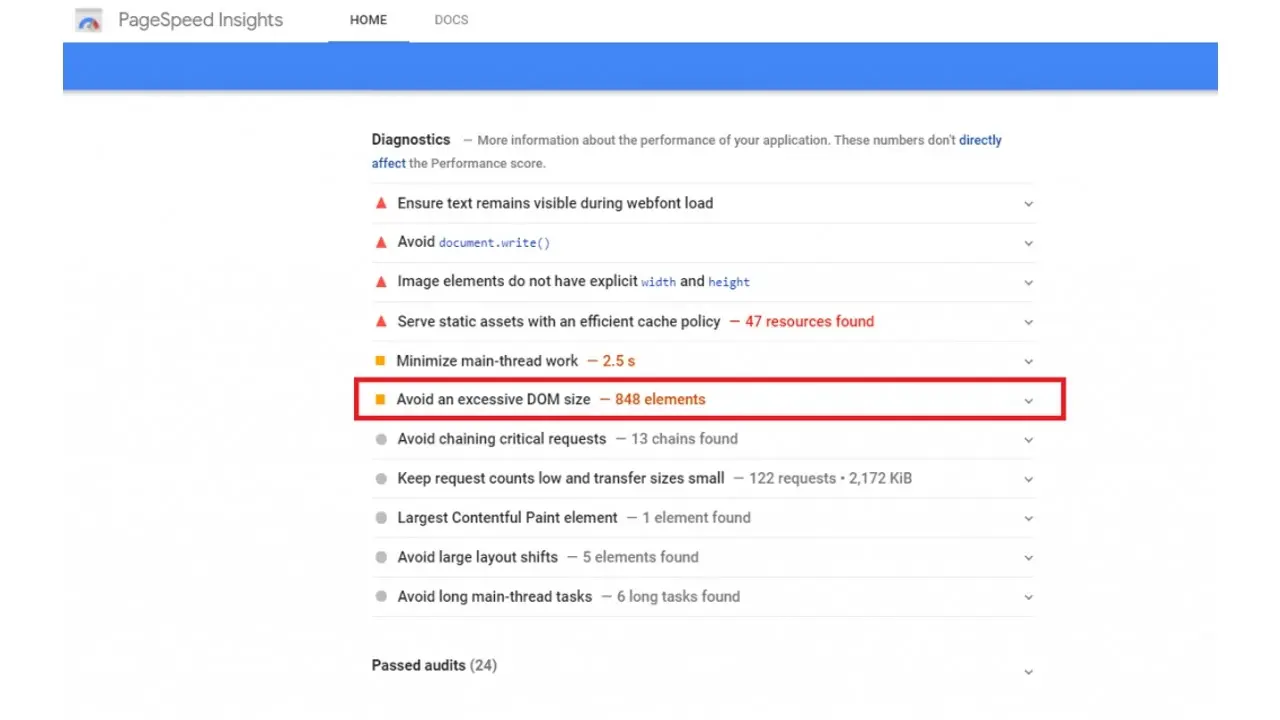Screen dimensions: 1280x720
Task: Expand the Avoid long main-thread tasks chevron
Action: tap(1028, 598)
